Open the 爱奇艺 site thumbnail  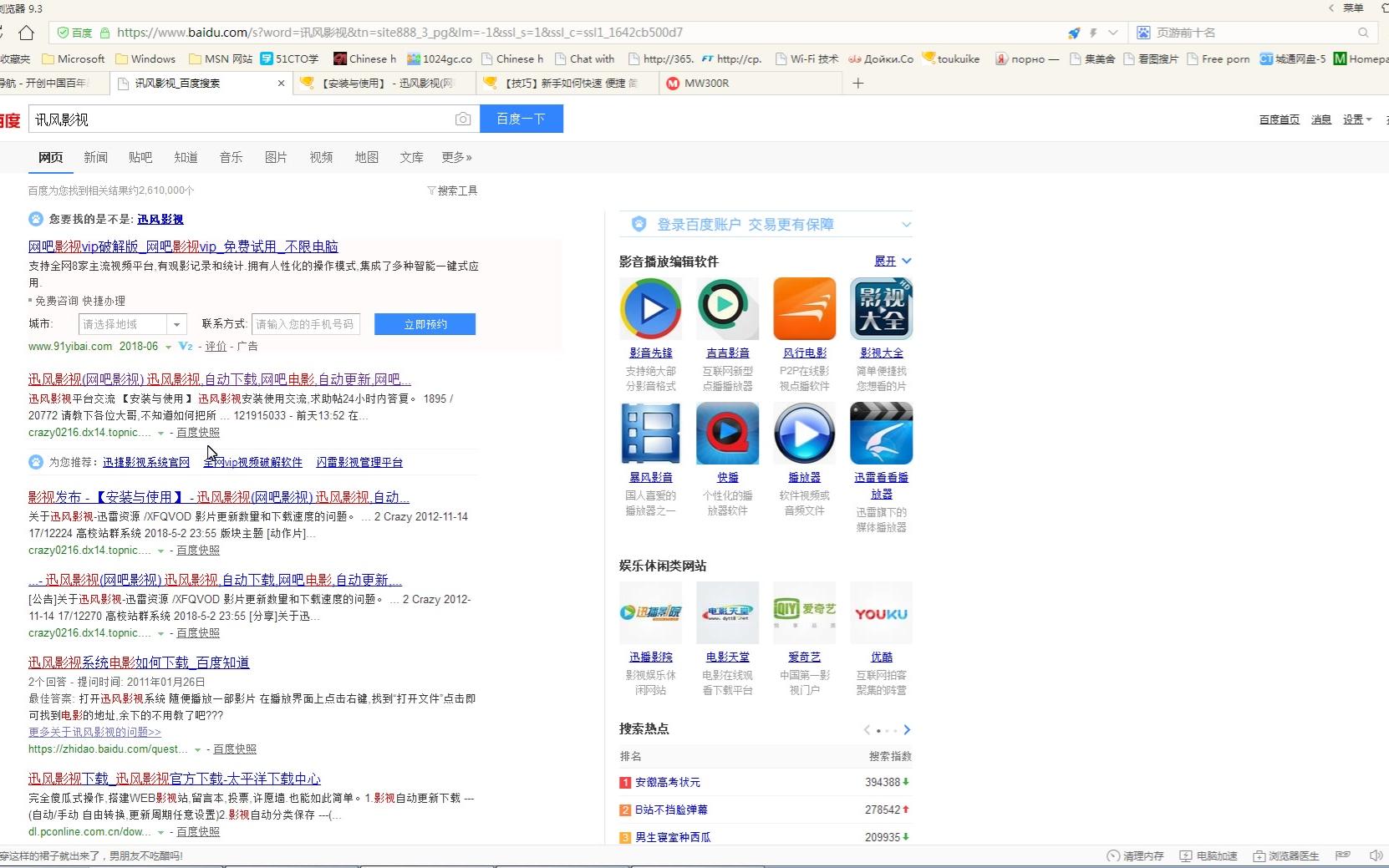[x=804, y=612]
